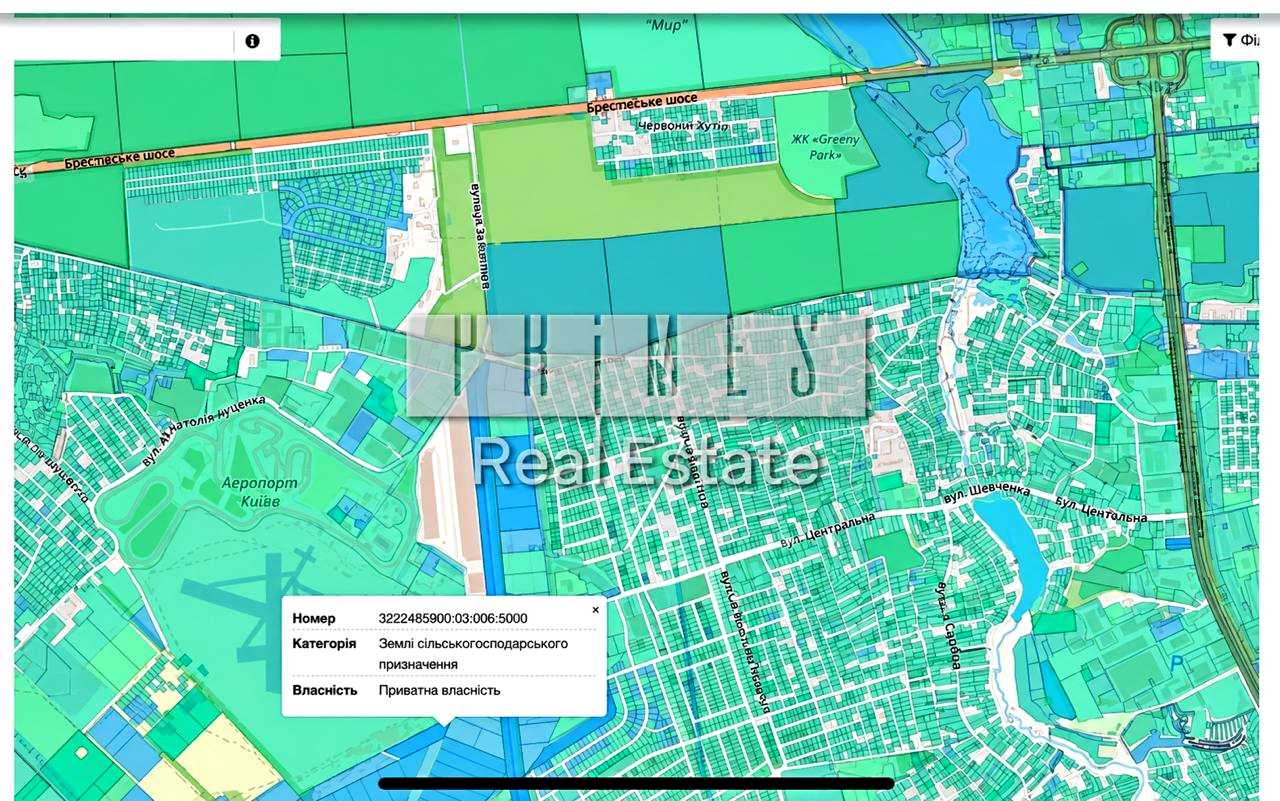Focus the map search field
Viewport: 1280px width, 801px height.
pos(124,41)
